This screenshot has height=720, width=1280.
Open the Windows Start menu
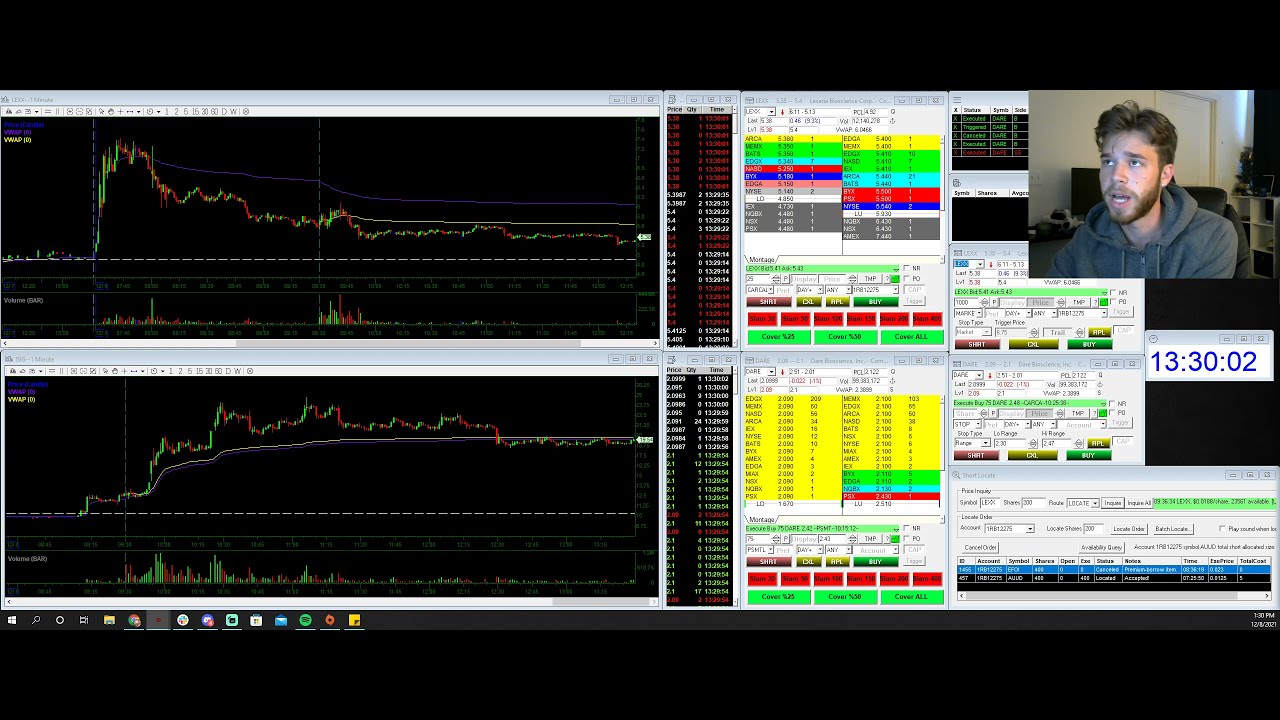(x=11, y=620)
